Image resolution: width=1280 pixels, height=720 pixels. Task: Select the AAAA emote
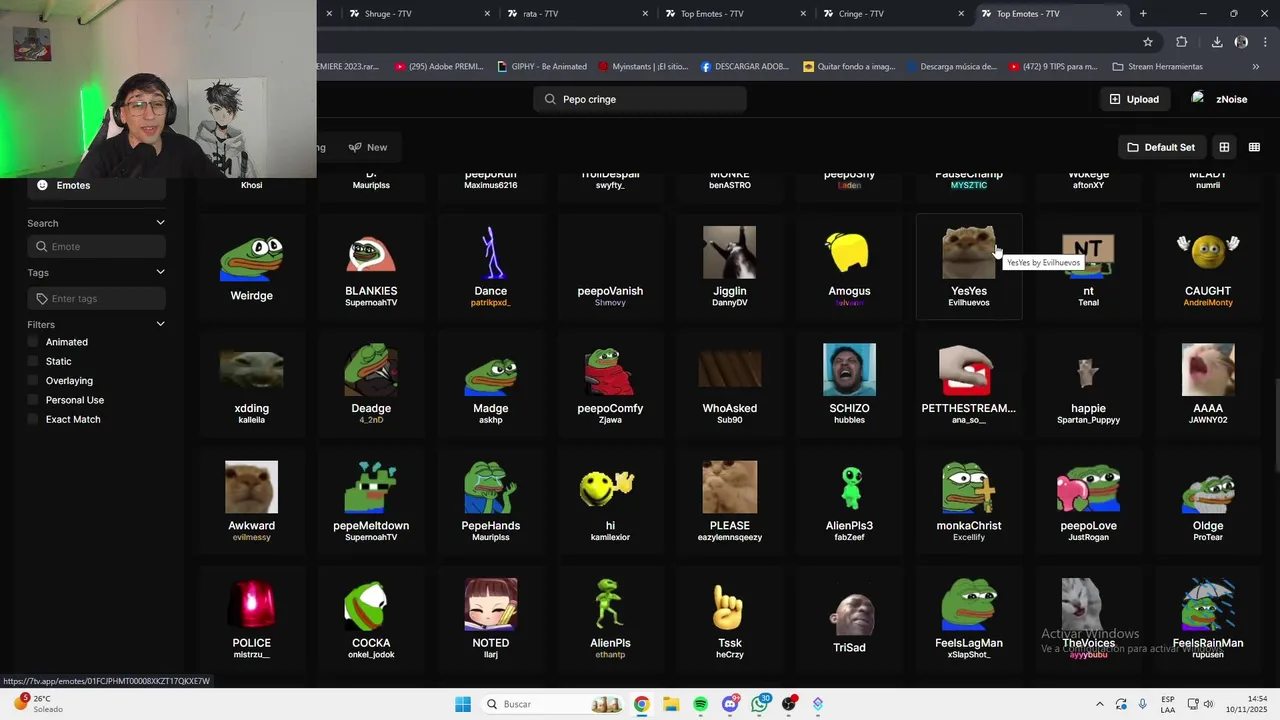(1208, 383)
